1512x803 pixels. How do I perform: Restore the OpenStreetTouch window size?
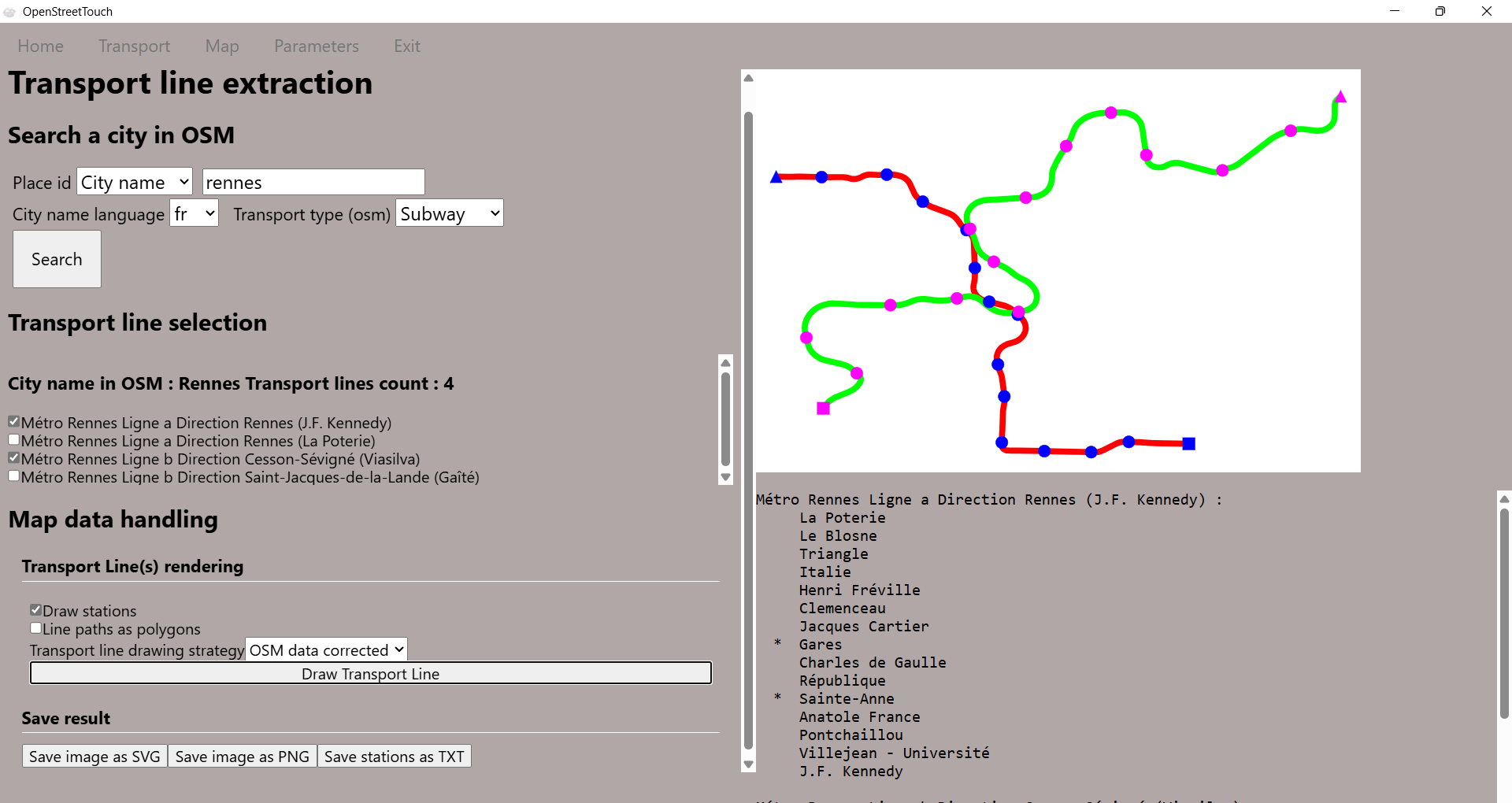click(1440, 11)
